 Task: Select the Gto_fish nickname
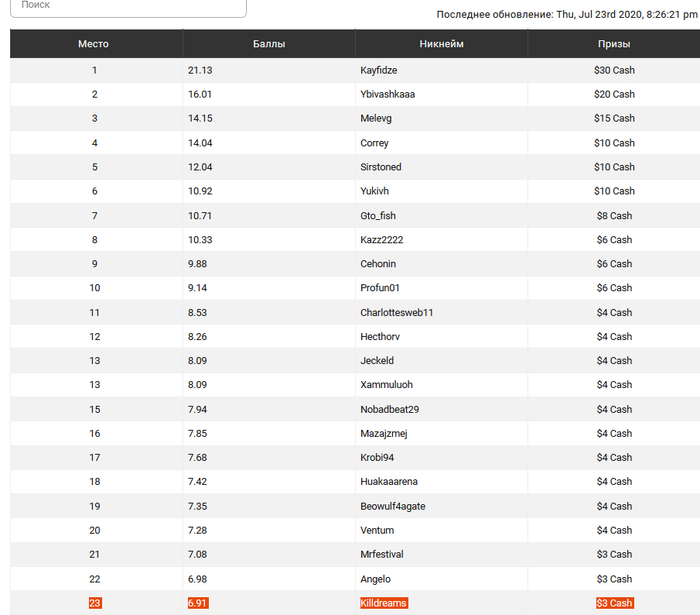[378, 215]
